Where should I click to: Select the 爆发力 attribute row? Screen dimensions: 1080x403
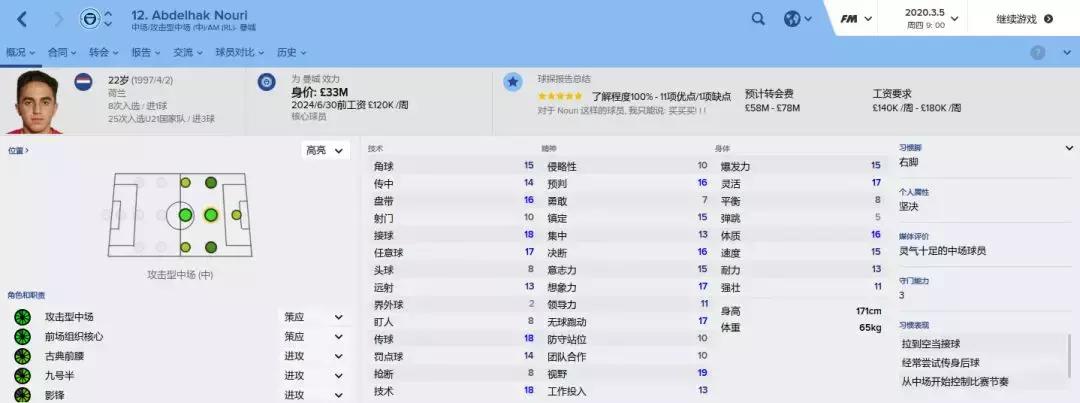800,165
